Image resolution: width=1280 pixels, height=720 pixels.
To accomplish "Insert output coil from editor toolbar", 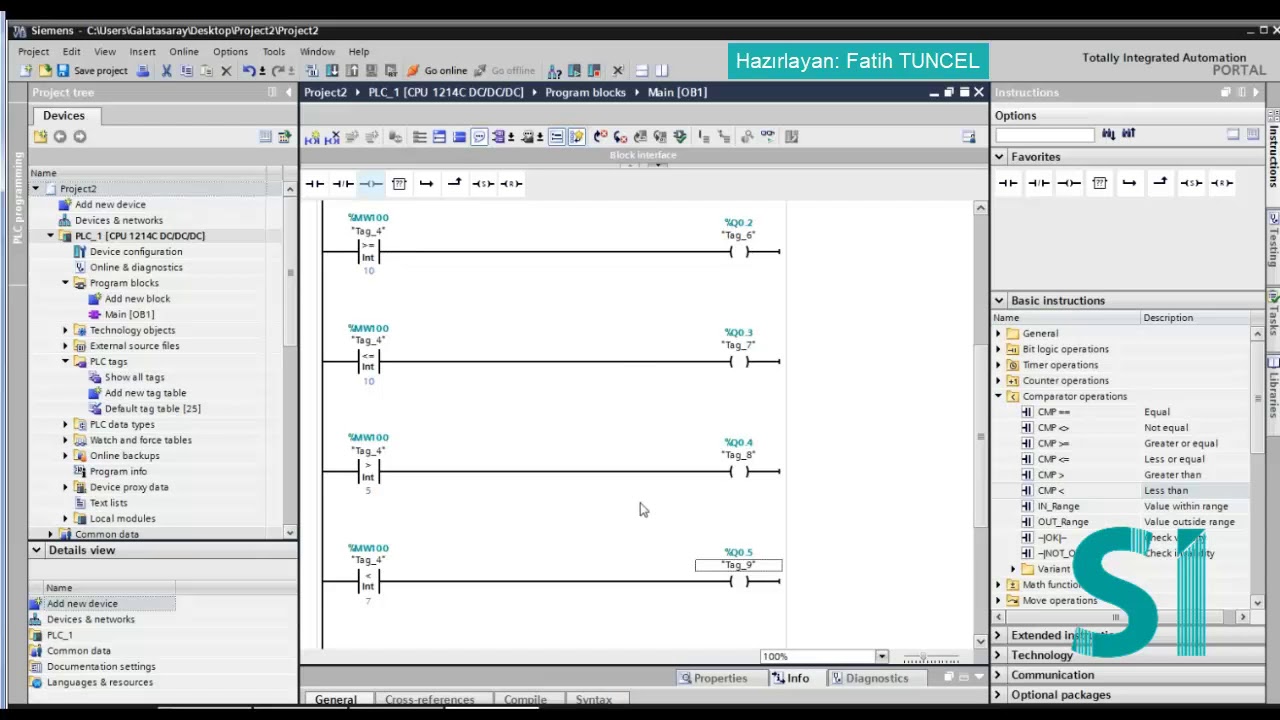I will click(371, 183).
